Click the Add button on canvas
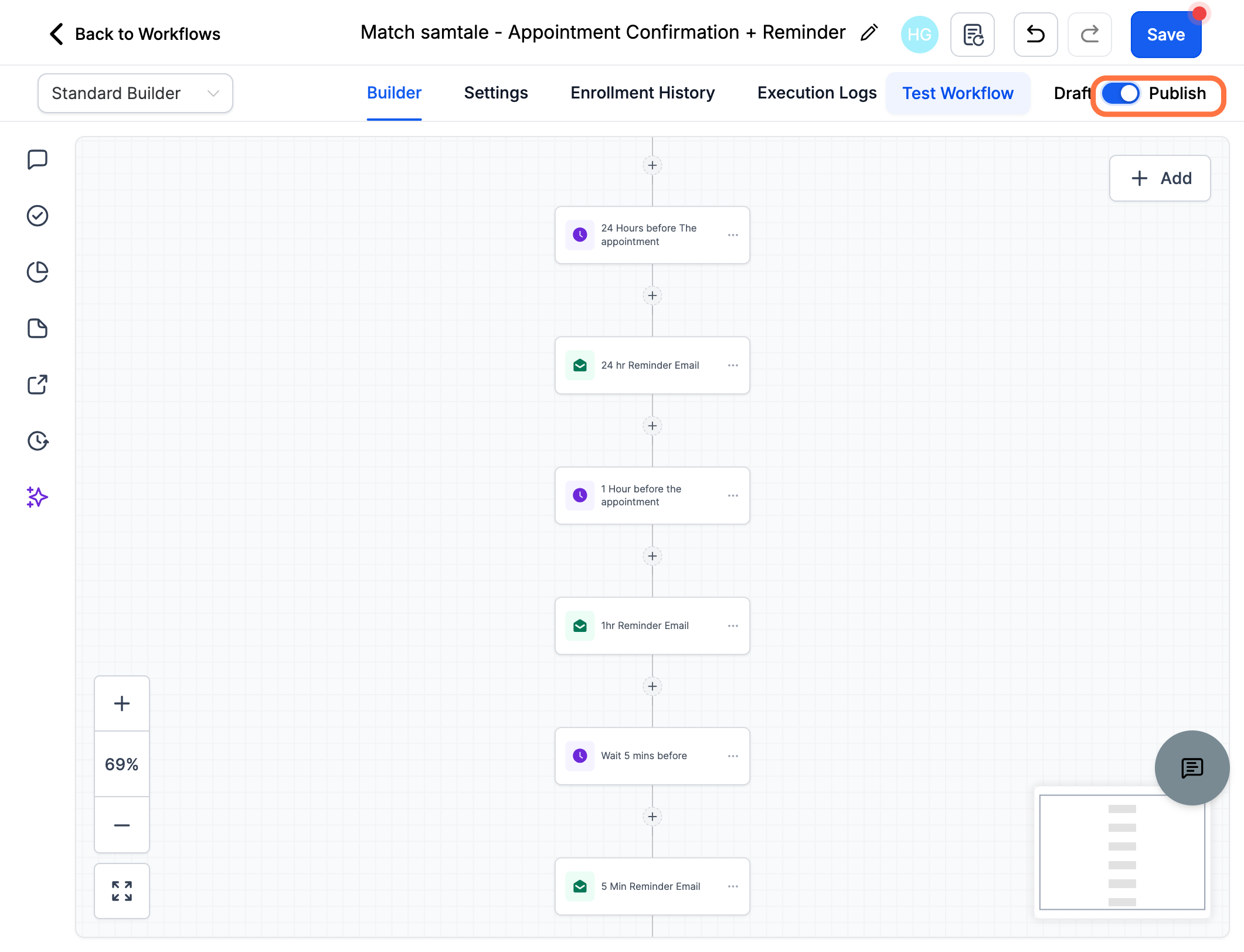Image resolution: width=1244 pixels, height=952 pixels. point(1160,178)
